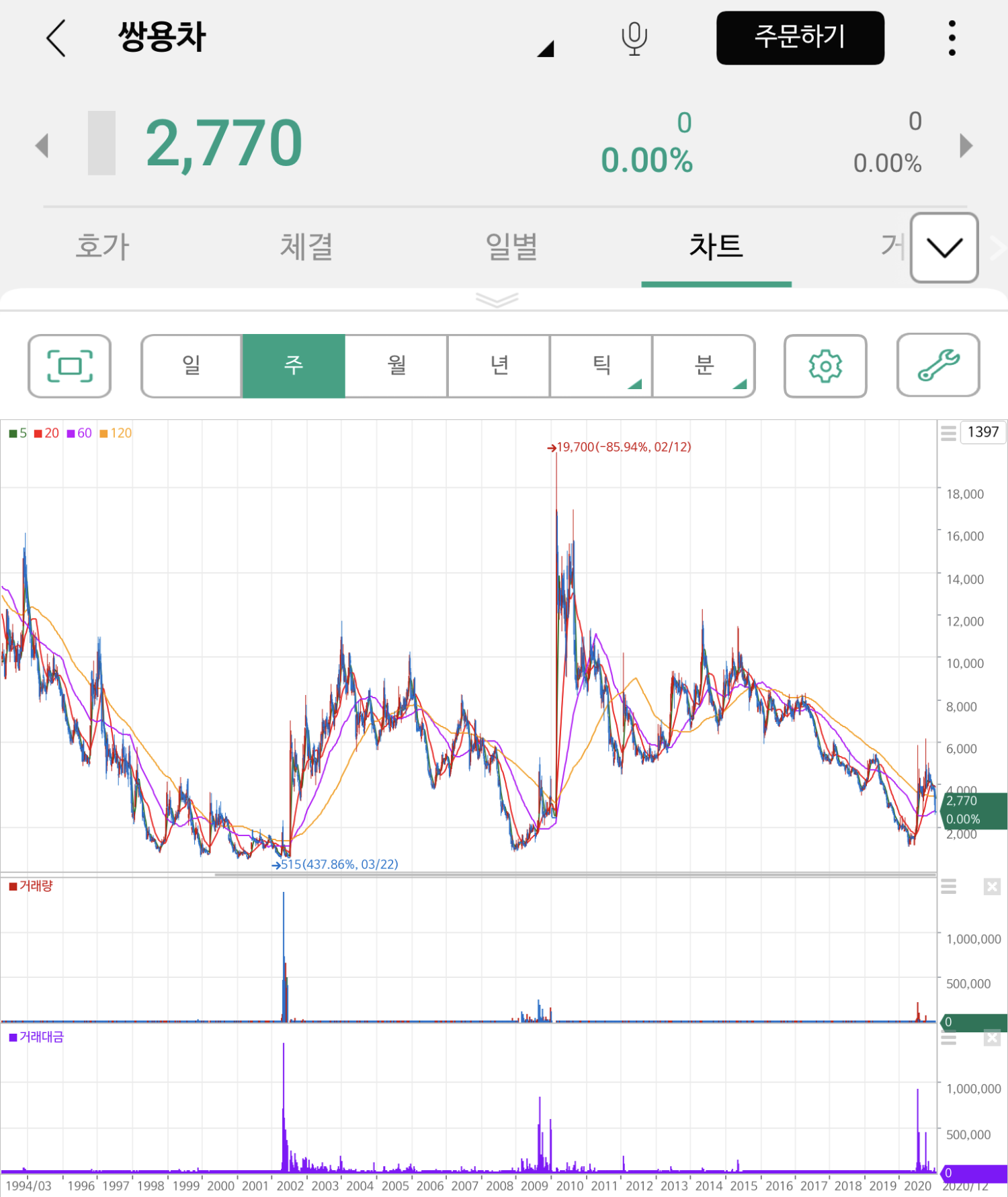Screen dimensions: 1008x1197
Task: Close the 거래대금 panel
Action: click(992, 1038)
